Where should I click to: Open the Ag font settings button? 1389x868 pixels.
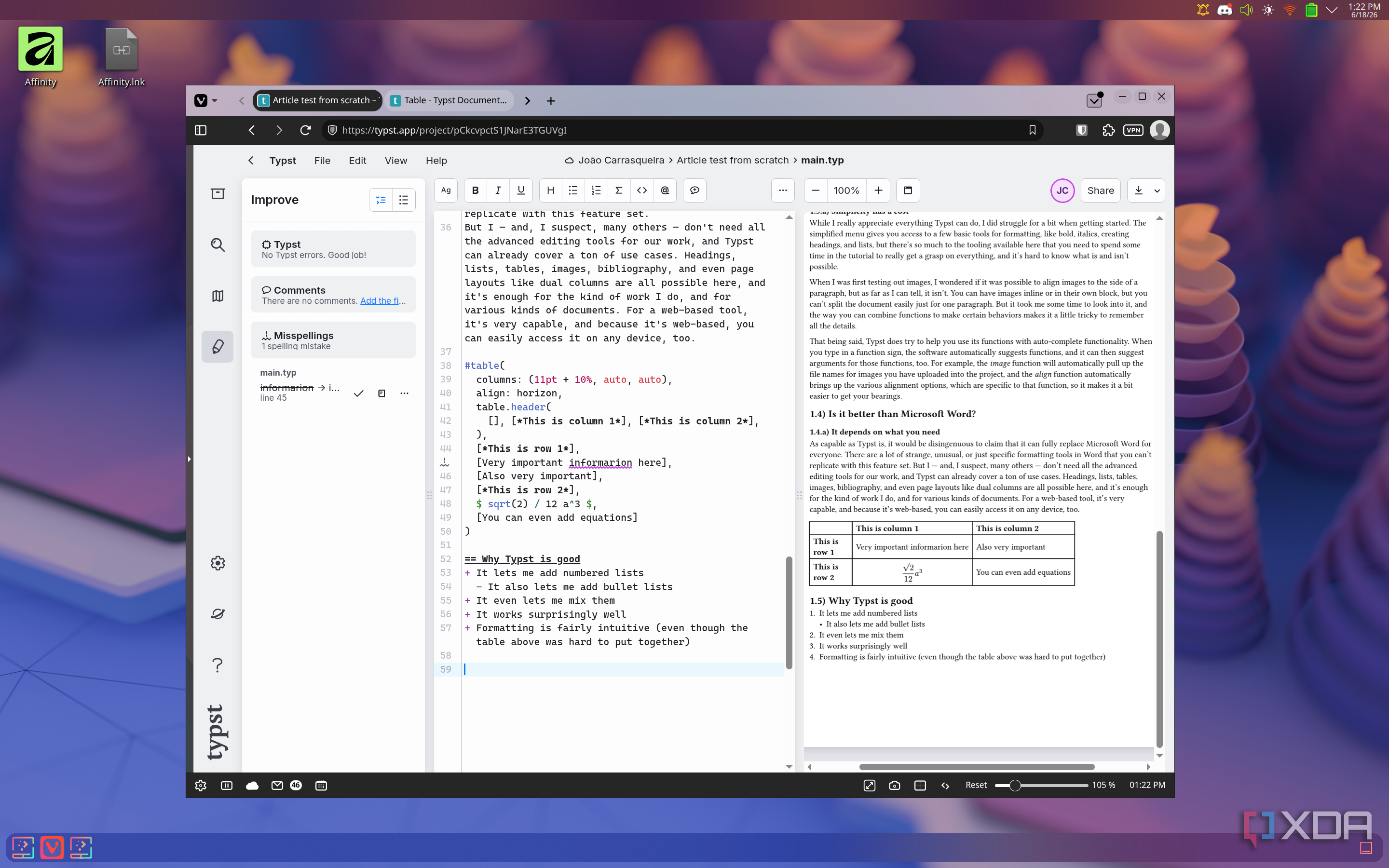(446, 190)
